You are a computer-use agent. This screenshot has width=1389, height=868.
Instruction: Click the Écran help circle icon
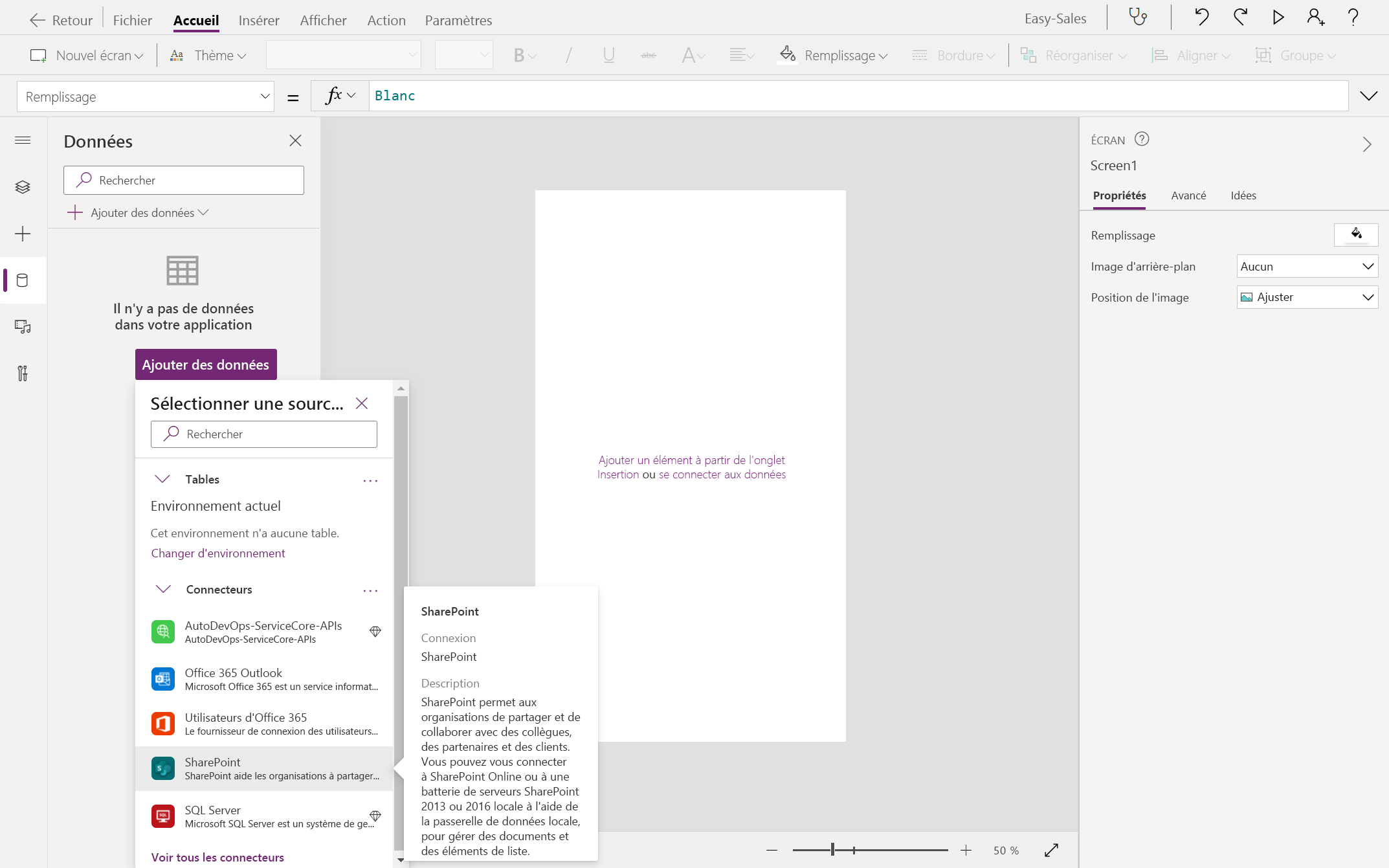[x=1142, y=139]
